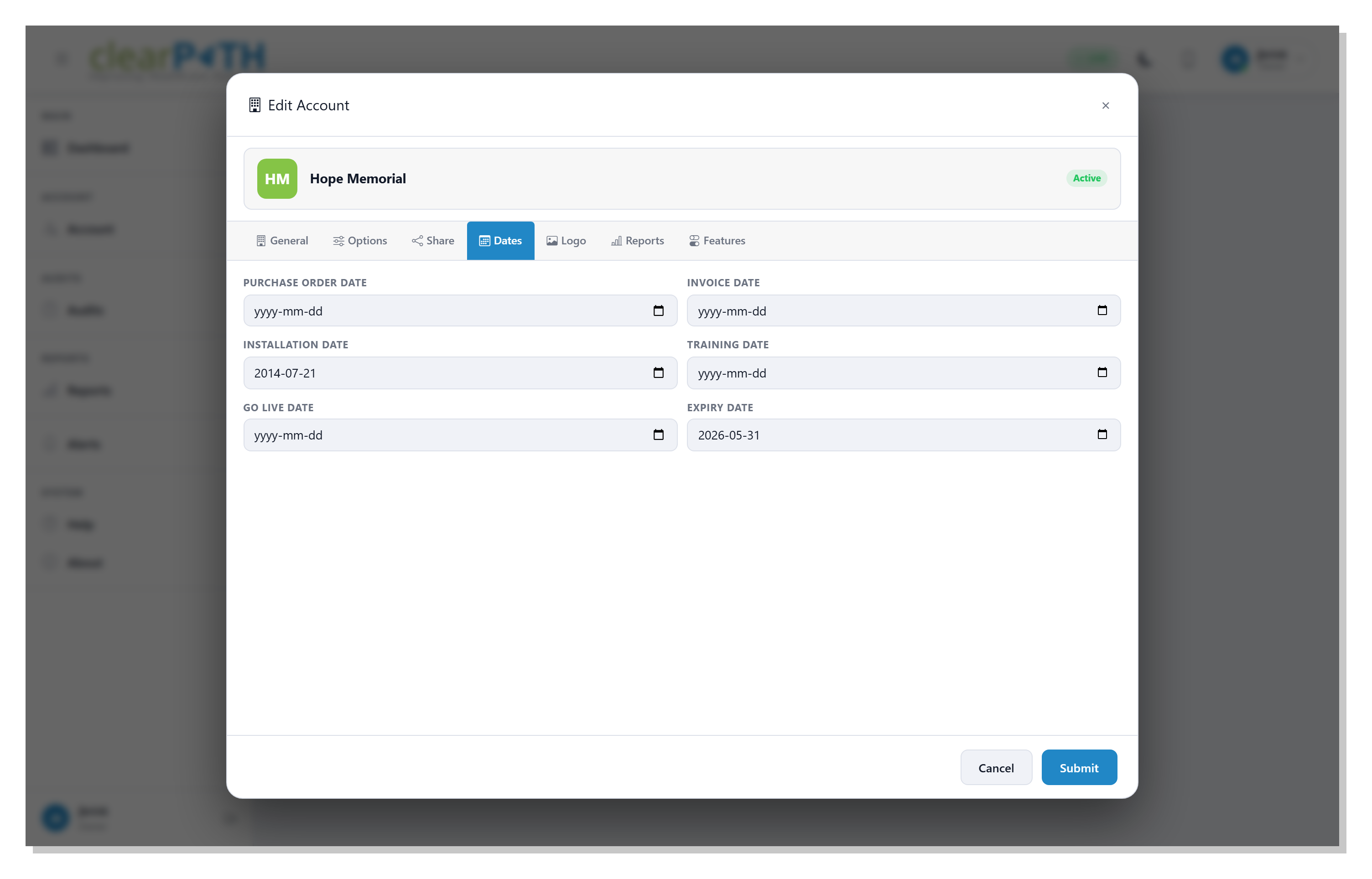Focus the Go Live Date placeholder text

pos(288,435)
